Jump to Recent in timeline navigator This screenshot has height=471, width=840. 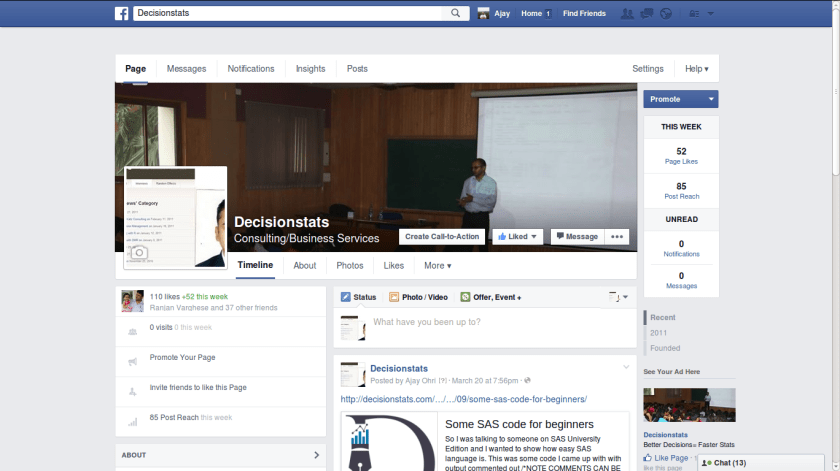[663, 317]
